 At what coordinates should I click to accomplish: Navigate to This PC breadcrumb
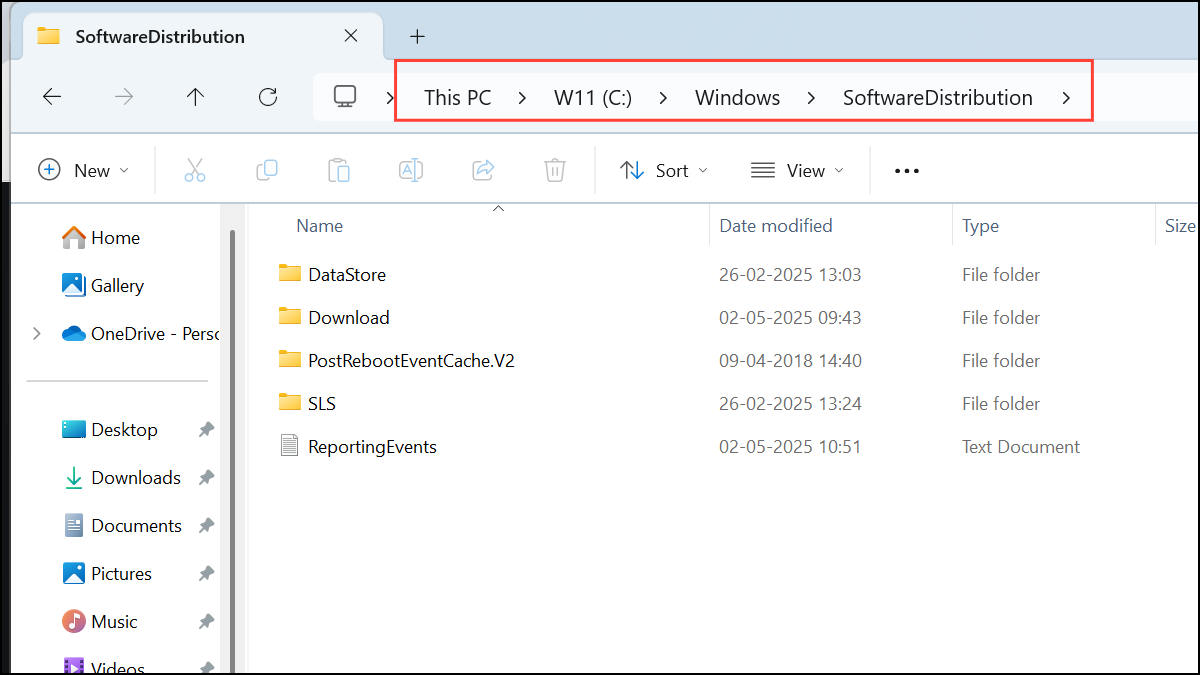[x=457, y=98]
